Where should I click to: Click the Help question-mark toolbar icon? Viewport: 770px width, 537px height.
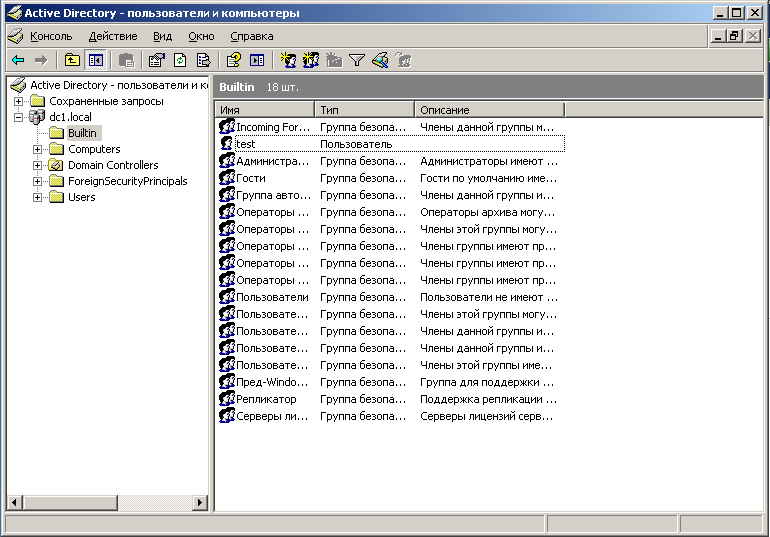tap(234, 60)
